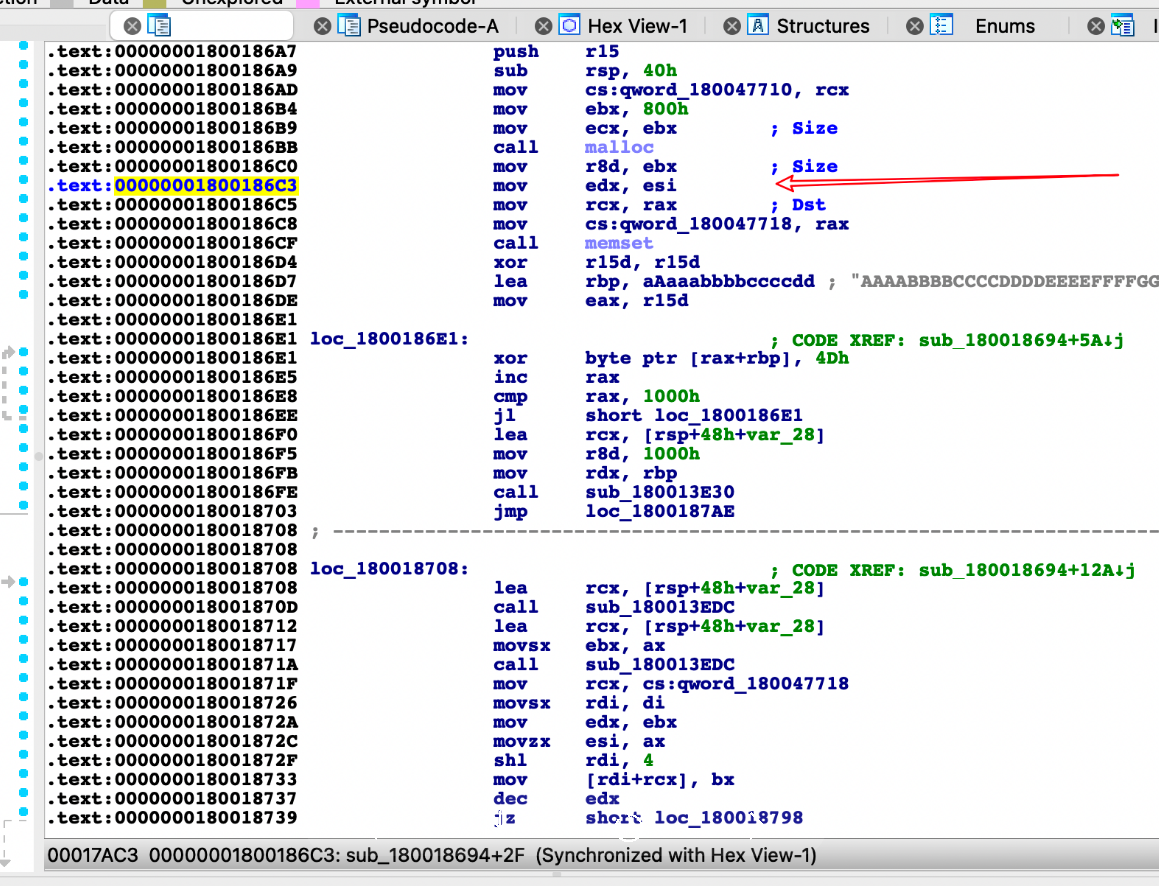Close the Structures tab

(732, 26)
